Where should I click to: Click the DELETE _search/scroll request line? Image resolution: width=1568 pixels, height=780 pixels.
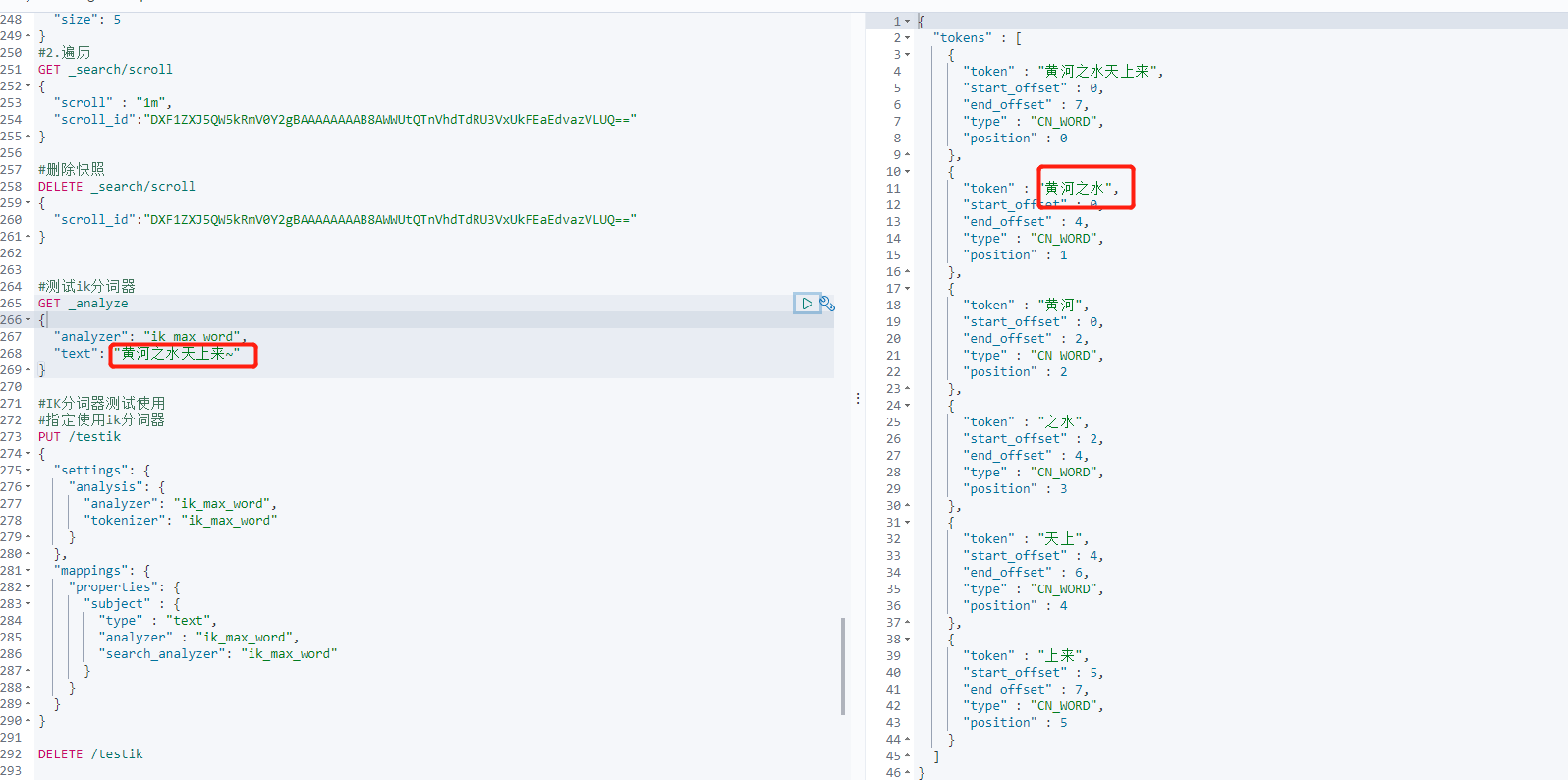click(117, 187)
